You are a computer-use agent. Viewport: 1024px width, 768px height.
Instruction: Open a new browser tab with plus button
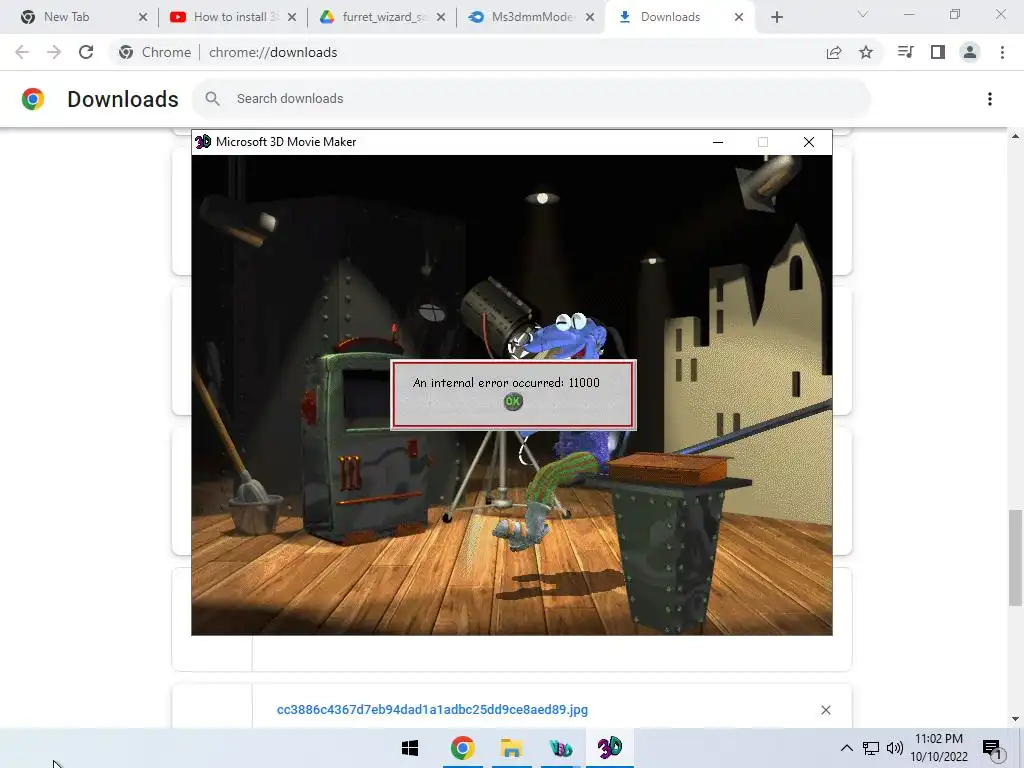pyautogui.click(x=776, y=17)
